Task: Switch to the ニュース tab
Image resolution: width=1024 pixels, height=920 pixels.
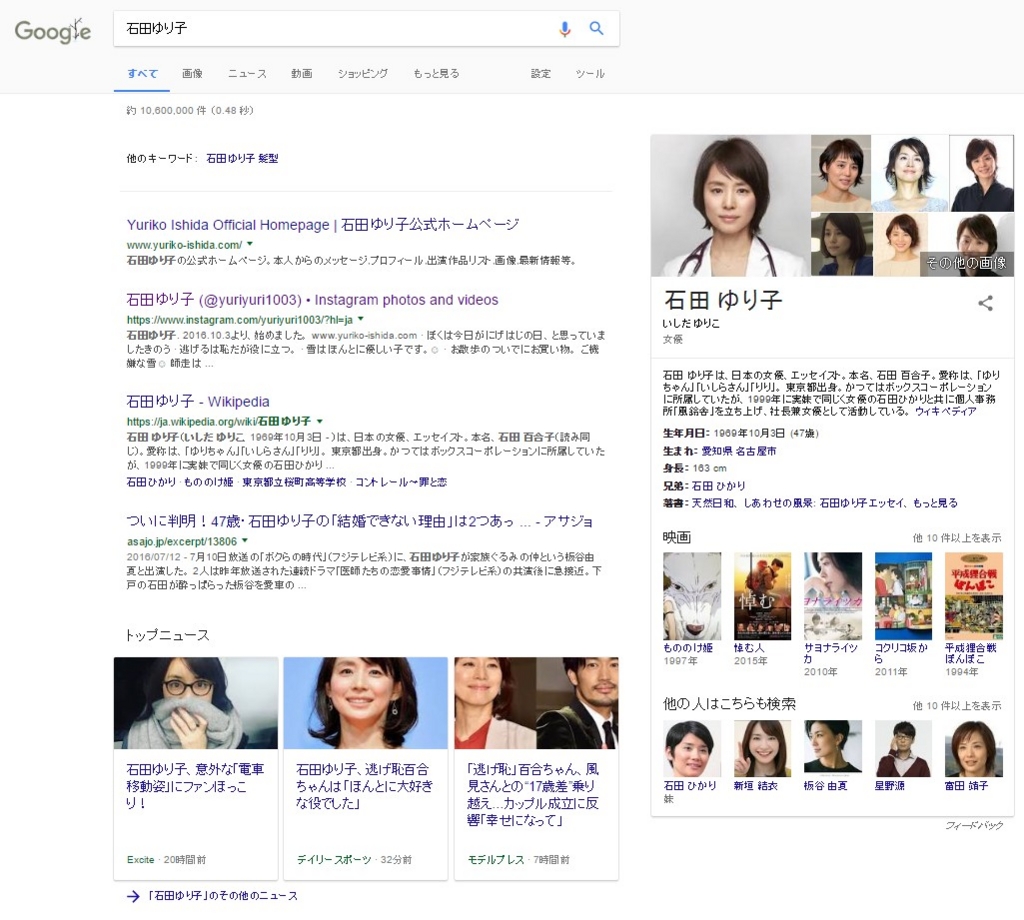Action: pyautogui.click(x=247, y=74)
